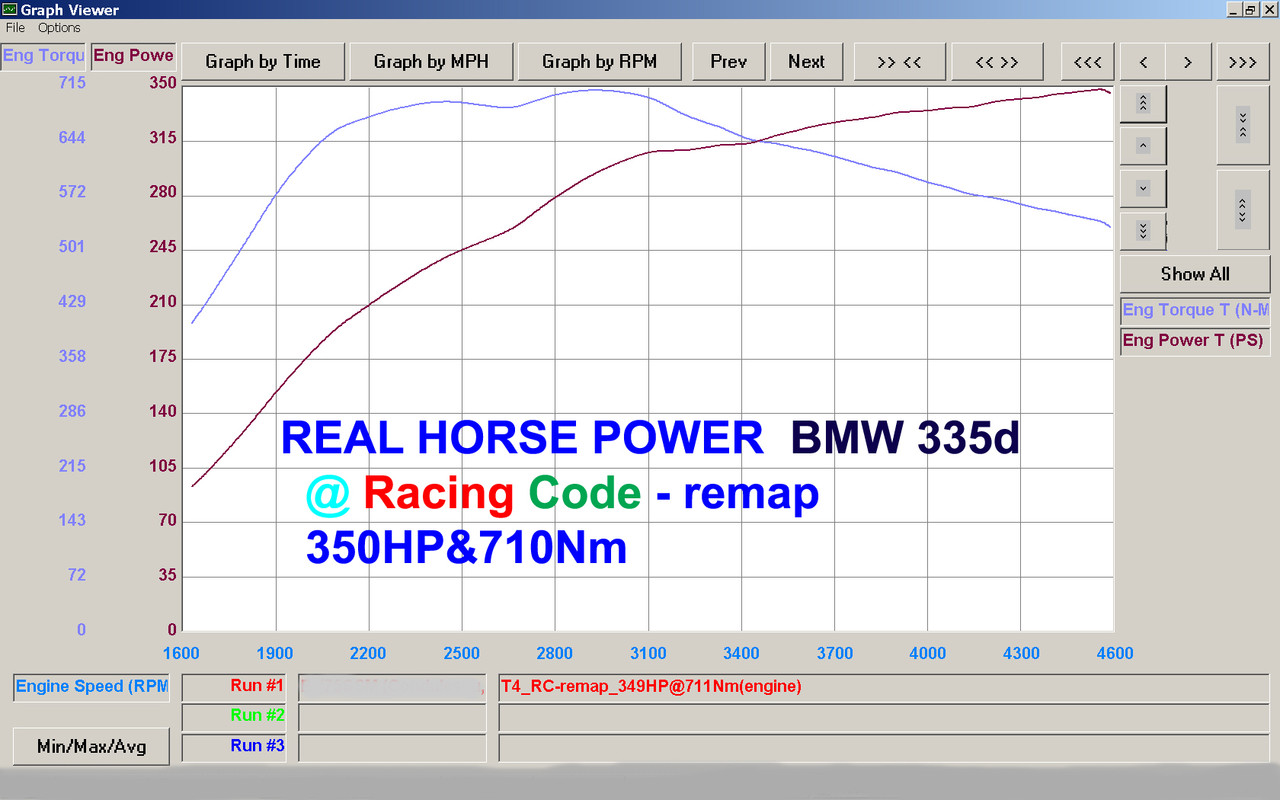The width and height of the screenshot is (1280, 800).
Task: Click the "4600" RPM axis value
Action: click(x=1115, y=654)
